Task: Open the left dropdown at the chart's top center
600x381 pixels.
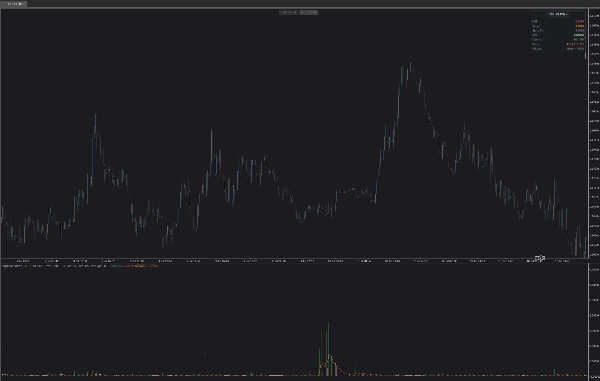Action: [288, 13]
